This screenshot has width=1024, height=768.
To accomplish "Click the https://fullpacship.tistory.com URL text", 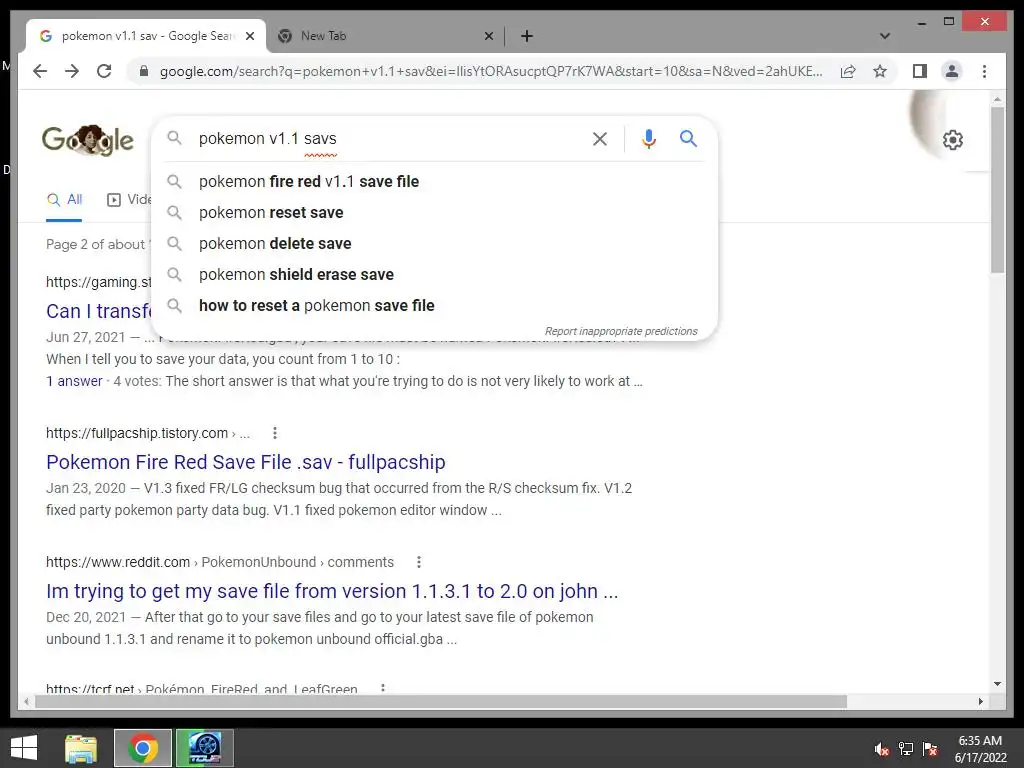I will 136,433.
